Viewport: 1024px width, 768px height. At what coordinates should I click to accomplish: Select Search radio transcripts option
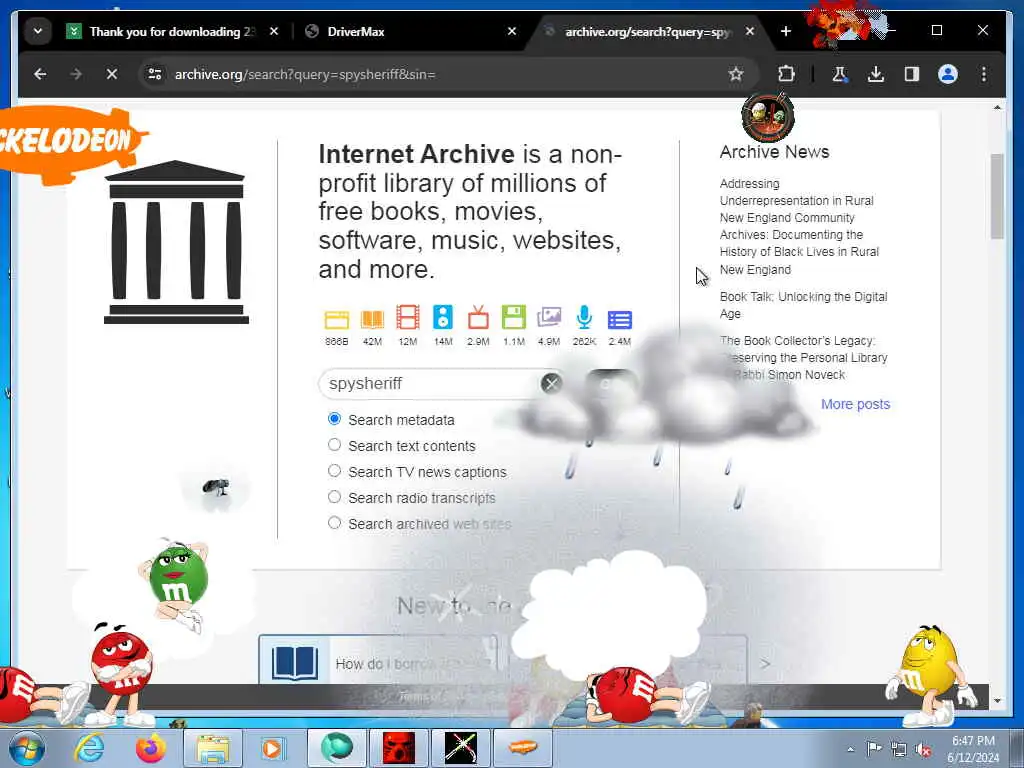[x=334, y=497]
